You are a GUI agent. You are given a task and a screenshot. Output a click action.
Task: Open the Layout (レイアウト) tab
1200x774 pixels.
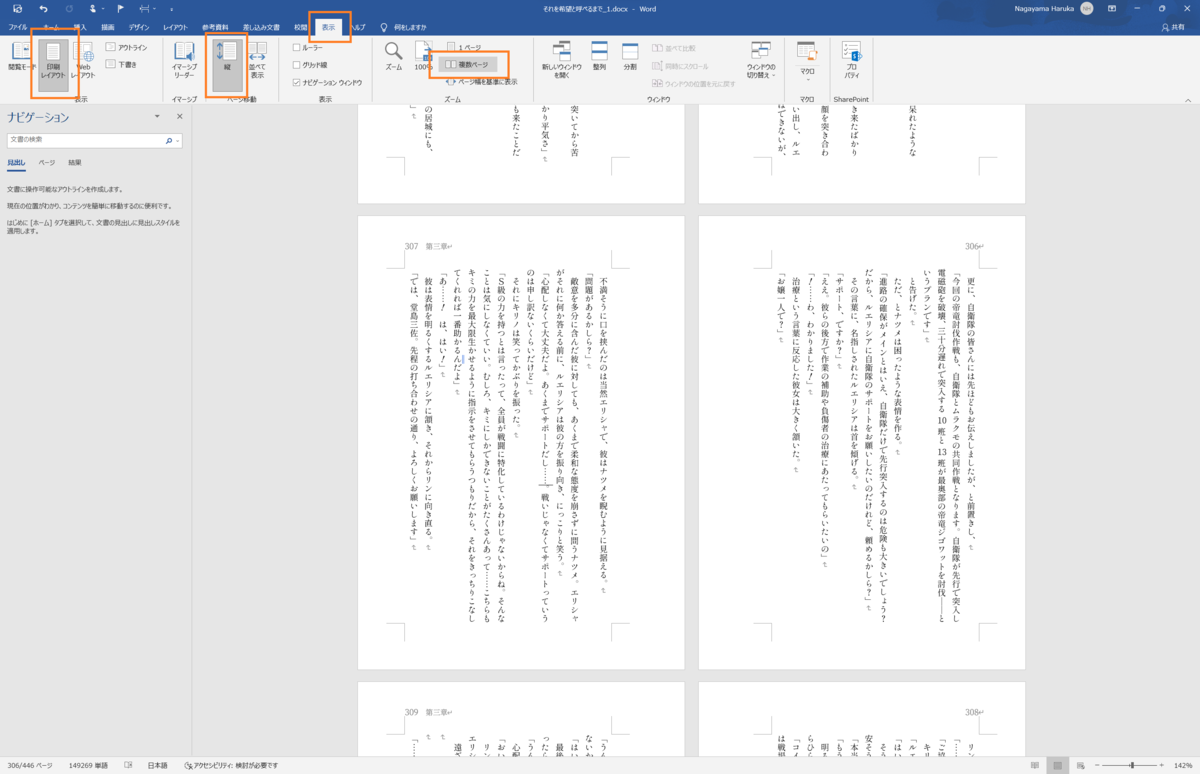175,27
